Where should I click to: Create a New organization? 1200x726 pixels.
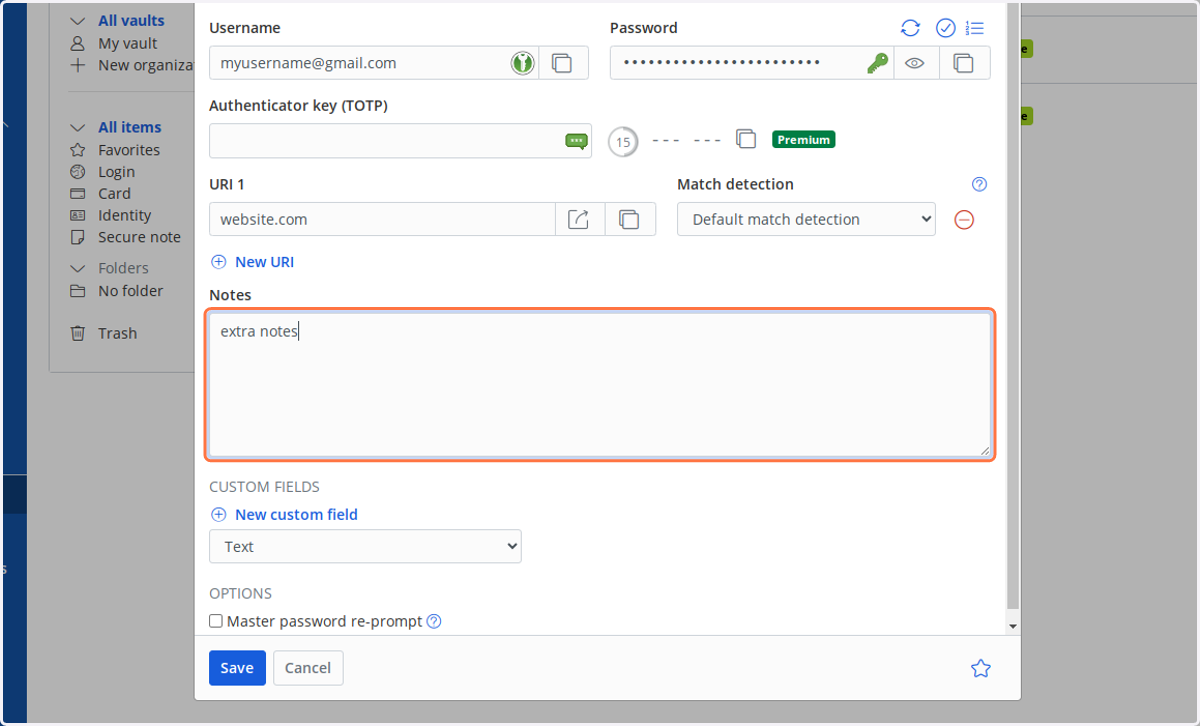131,65
